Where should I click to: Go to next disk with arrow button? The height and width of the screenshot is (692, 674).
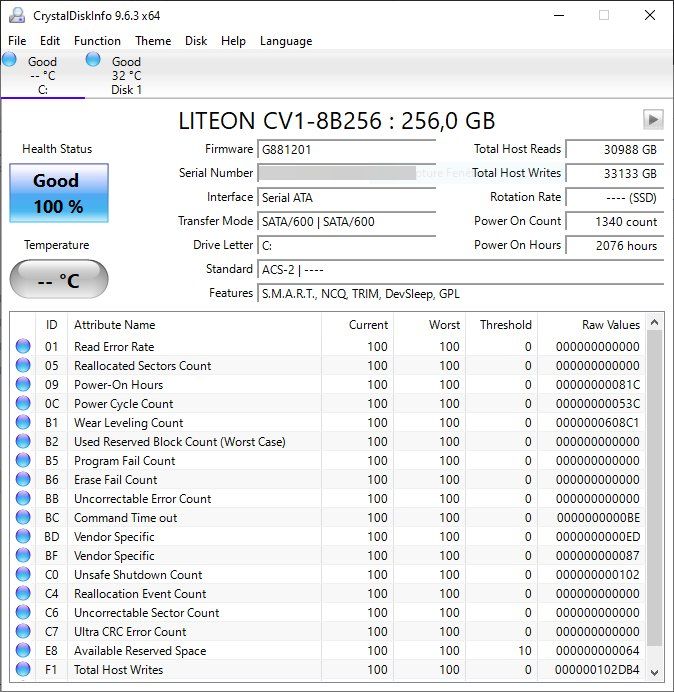pyautogui.click(x=653, y=119)
